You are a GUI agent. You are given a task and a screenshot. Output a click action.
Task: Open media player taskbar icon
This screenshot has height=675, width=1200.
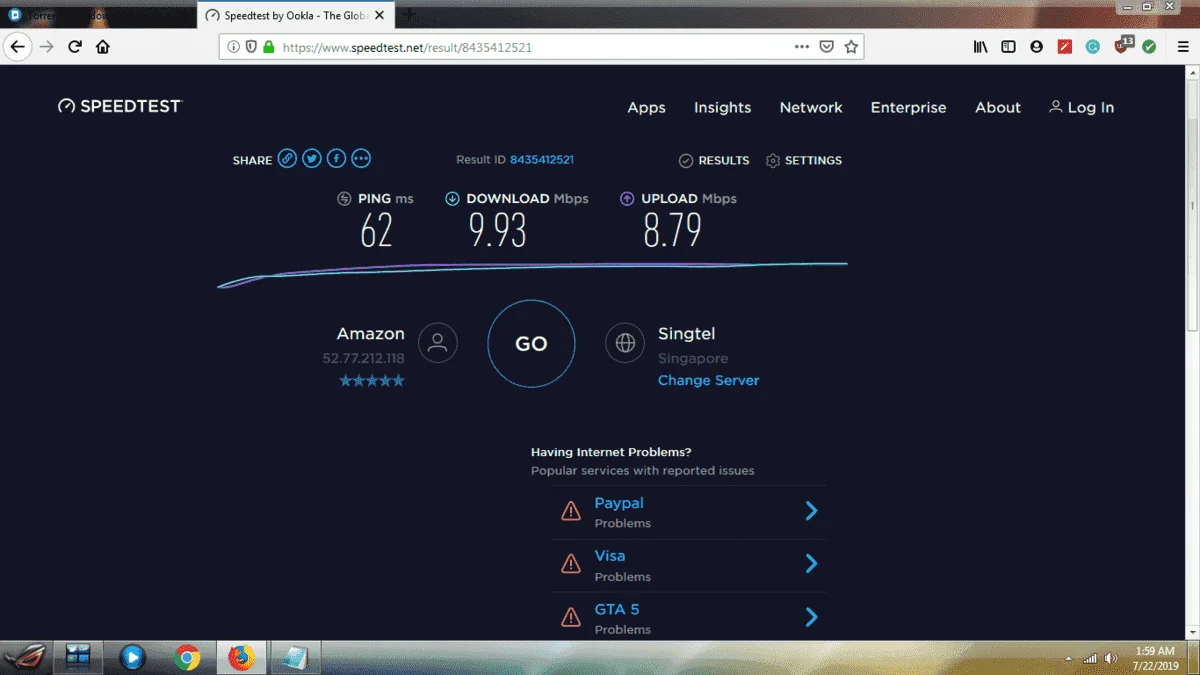[132, 657]
